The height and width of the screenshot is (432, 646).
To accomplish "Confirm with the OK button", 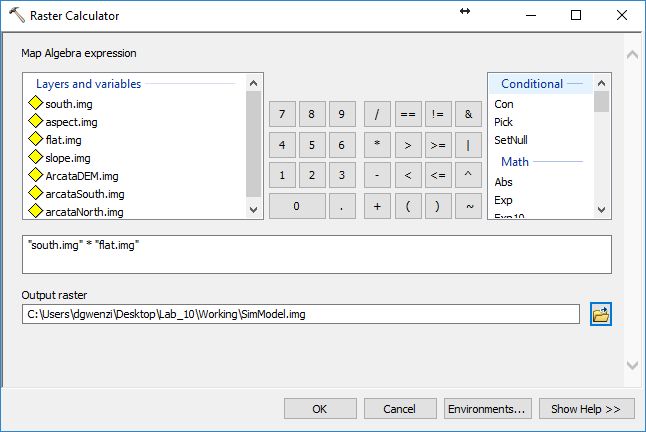I will 320,409.
